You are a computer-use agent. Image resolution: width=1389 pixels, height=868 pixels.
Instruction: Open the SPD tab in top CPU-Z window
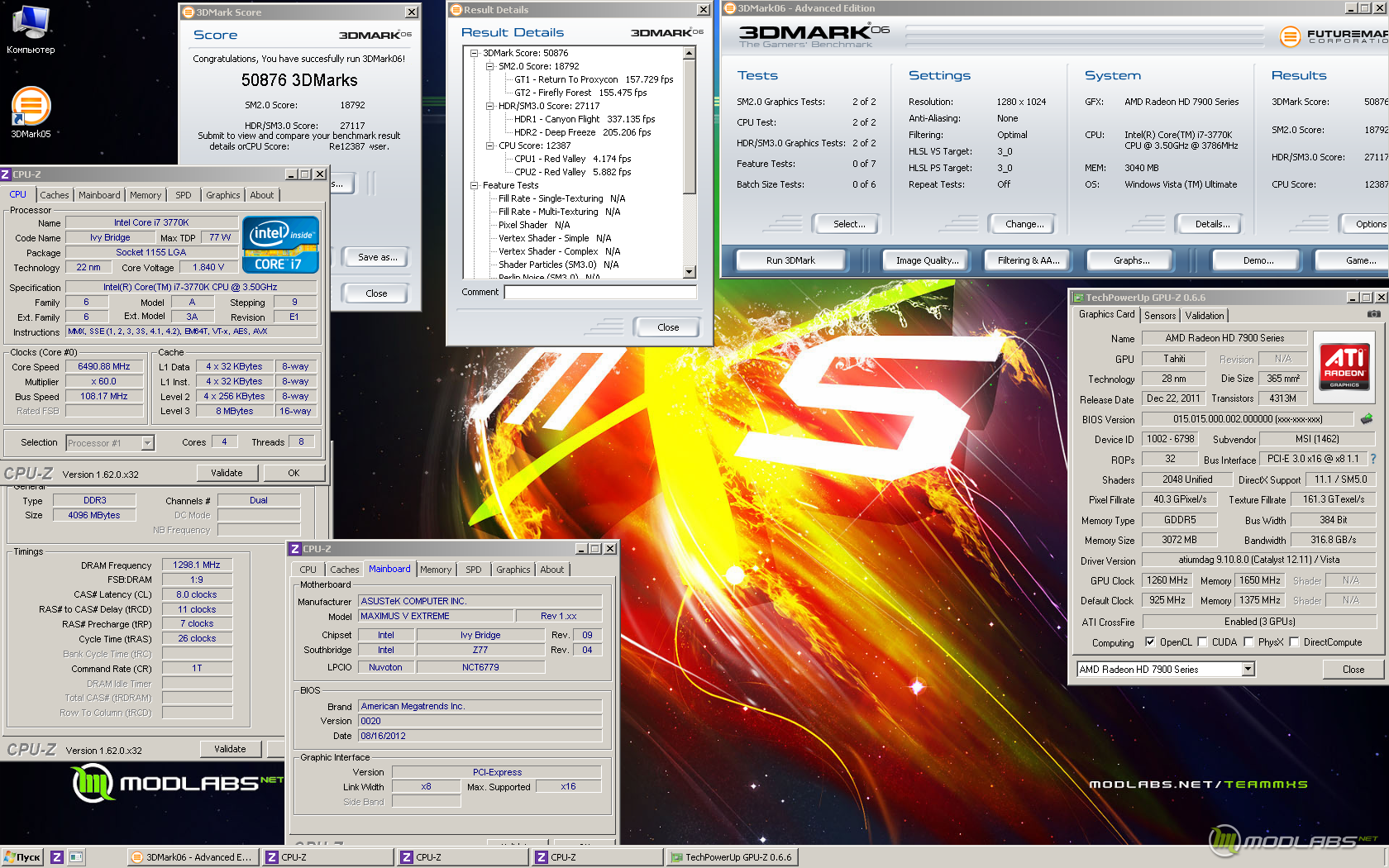tap(184, 195)
